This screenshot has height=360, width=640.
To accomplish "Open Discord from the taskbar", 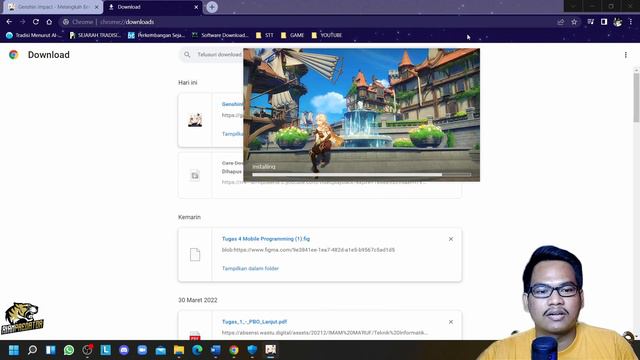I will (124, 350).
